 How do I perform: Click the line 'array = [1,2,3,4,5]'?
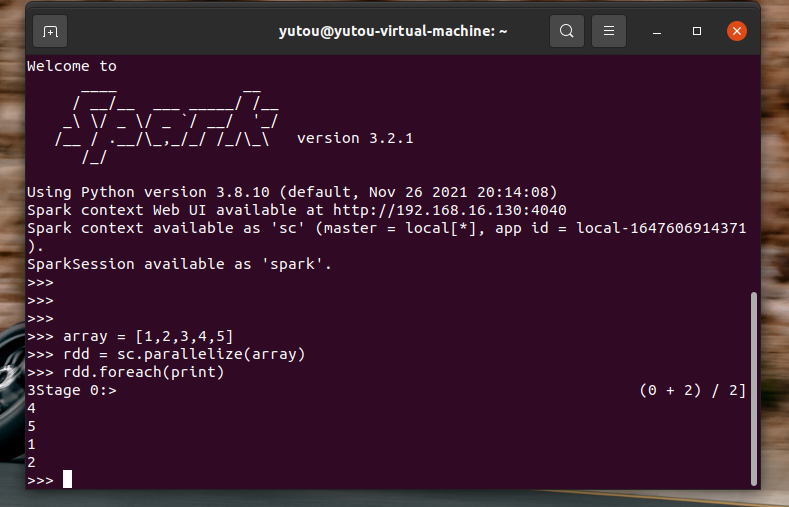pyautogui.click(x=148, y=336)
